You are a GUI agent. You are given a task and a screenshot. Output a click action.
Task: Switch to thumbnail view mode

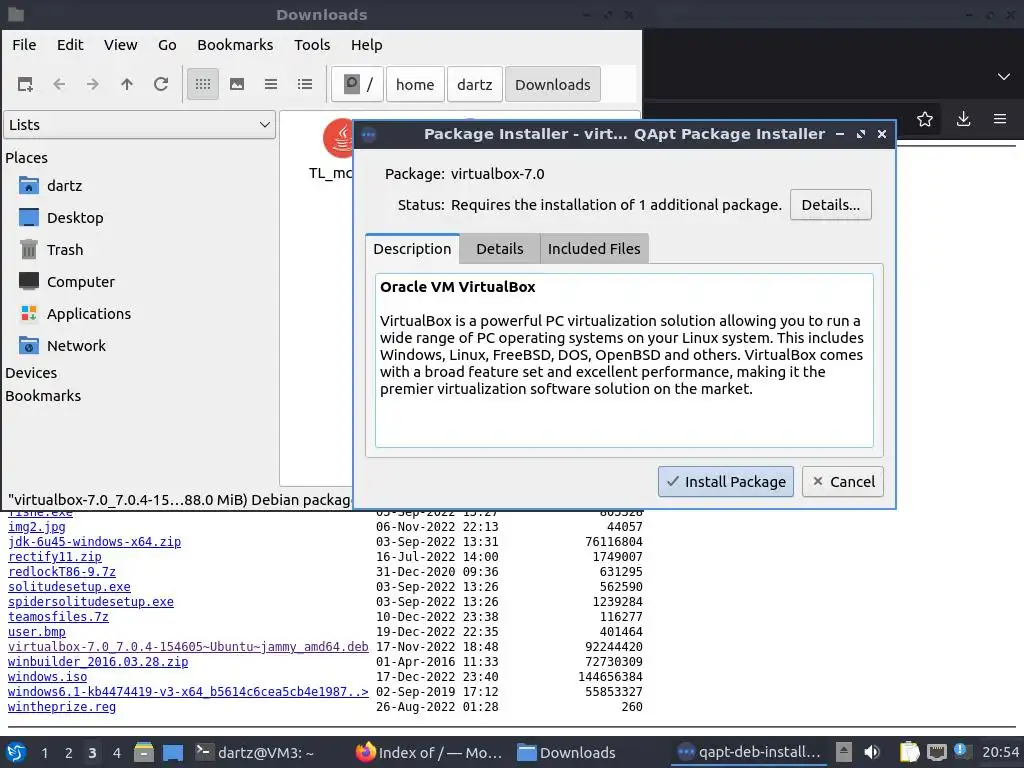tap(237, 84)
